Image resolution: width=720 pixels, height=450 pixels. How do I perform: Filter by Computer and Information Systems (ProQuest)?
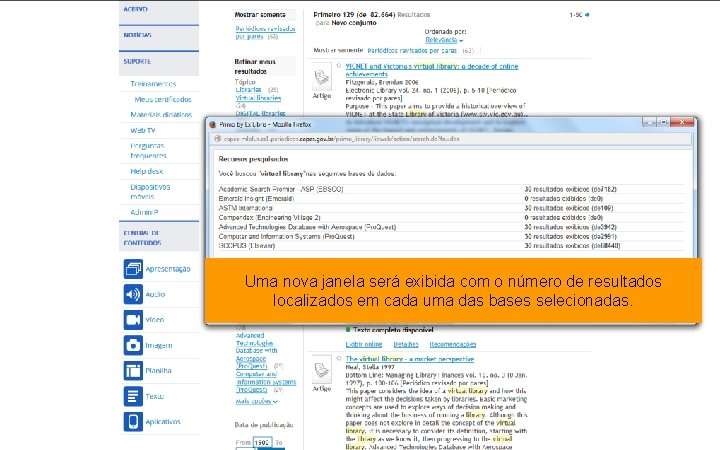click(x=265, y=382)
